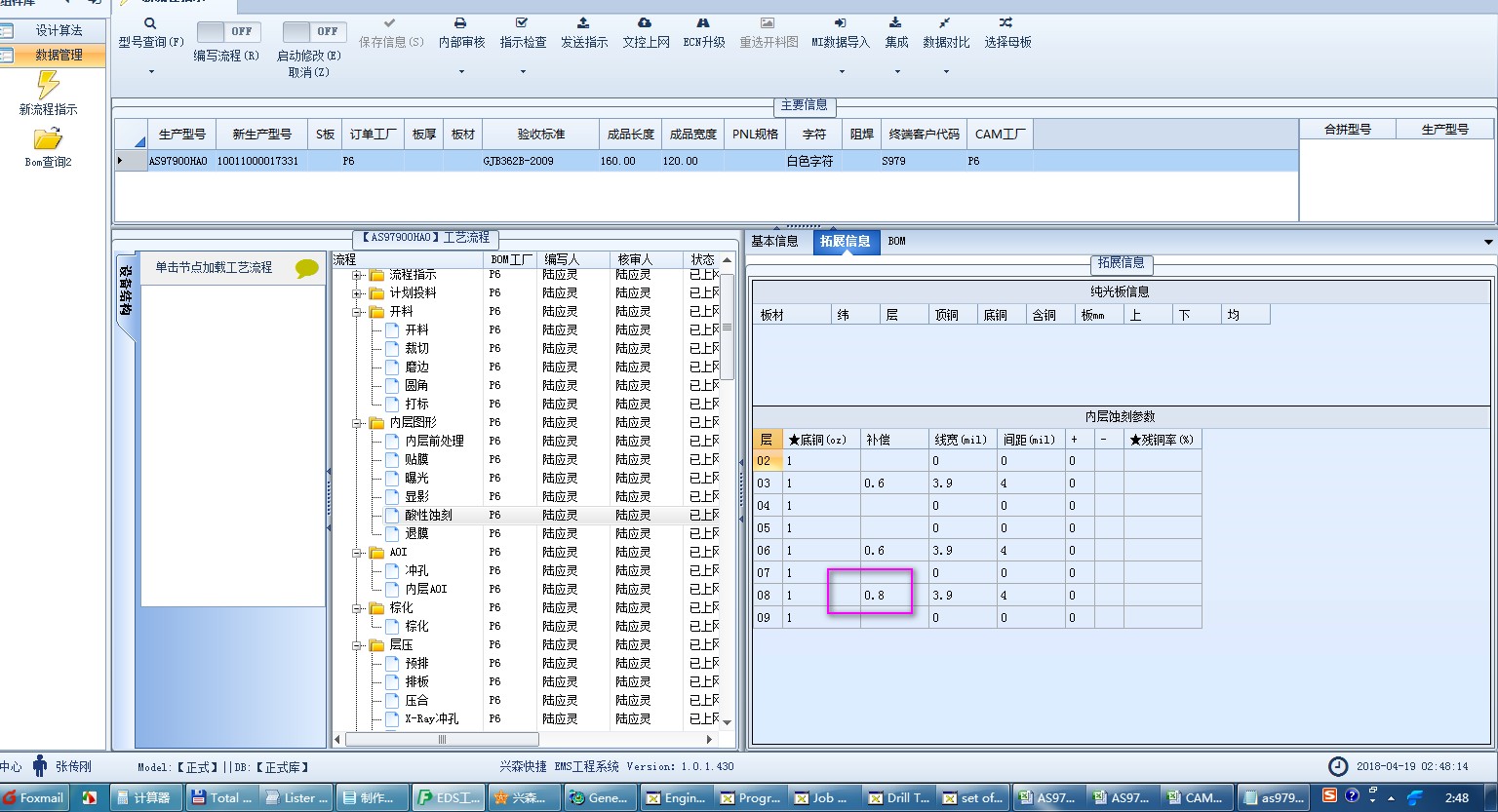
Task: Expand the 计划投料 tree node
Action: click(358, 293)
